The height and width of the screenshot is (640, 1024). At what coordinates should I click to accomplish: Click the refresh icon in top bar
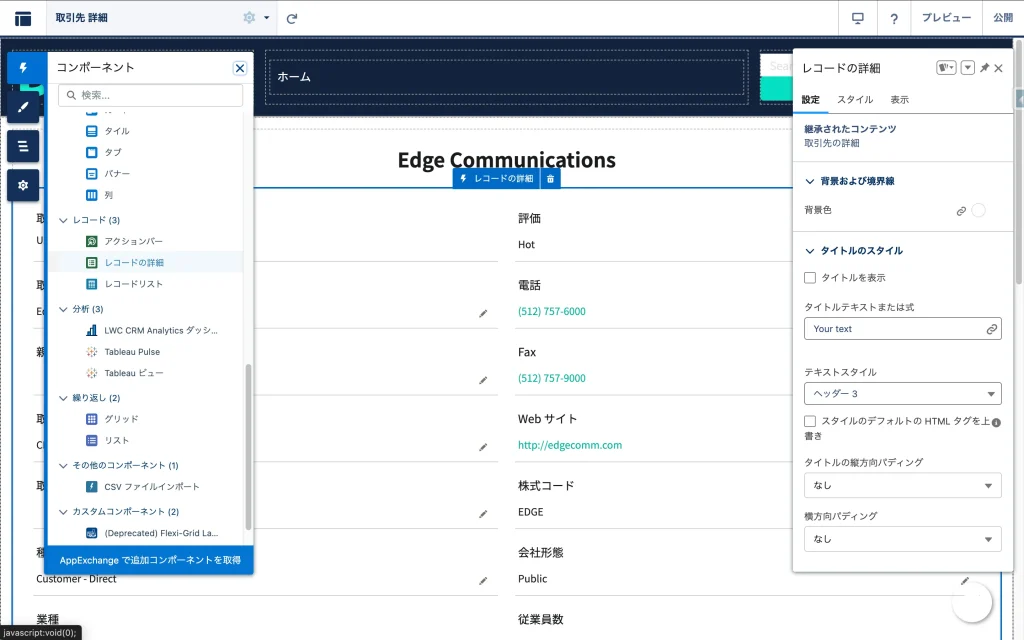[x=292, y=18]
